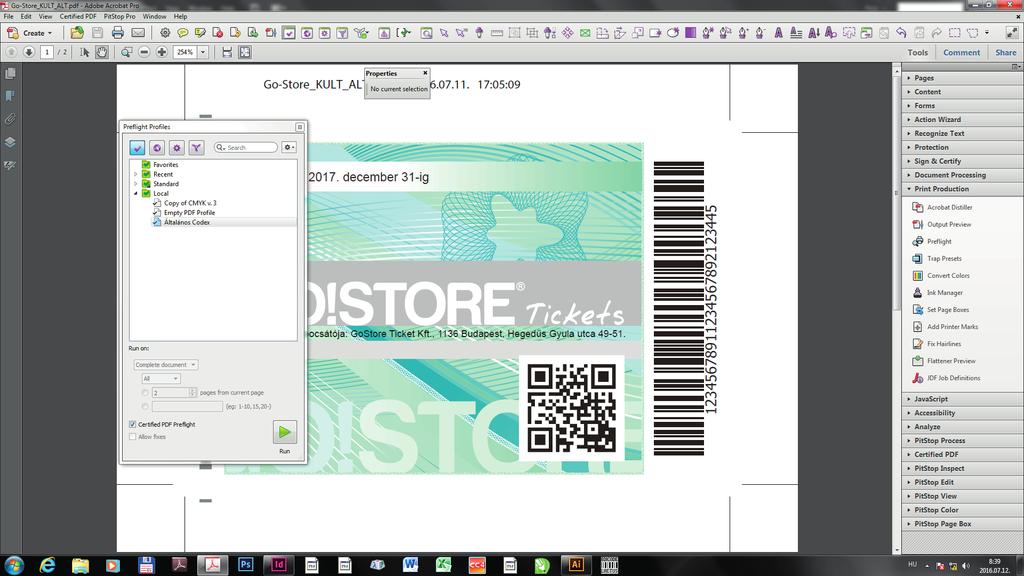Select the Általános Codex profile
1024x576 pixels.
tap(187, 222)
